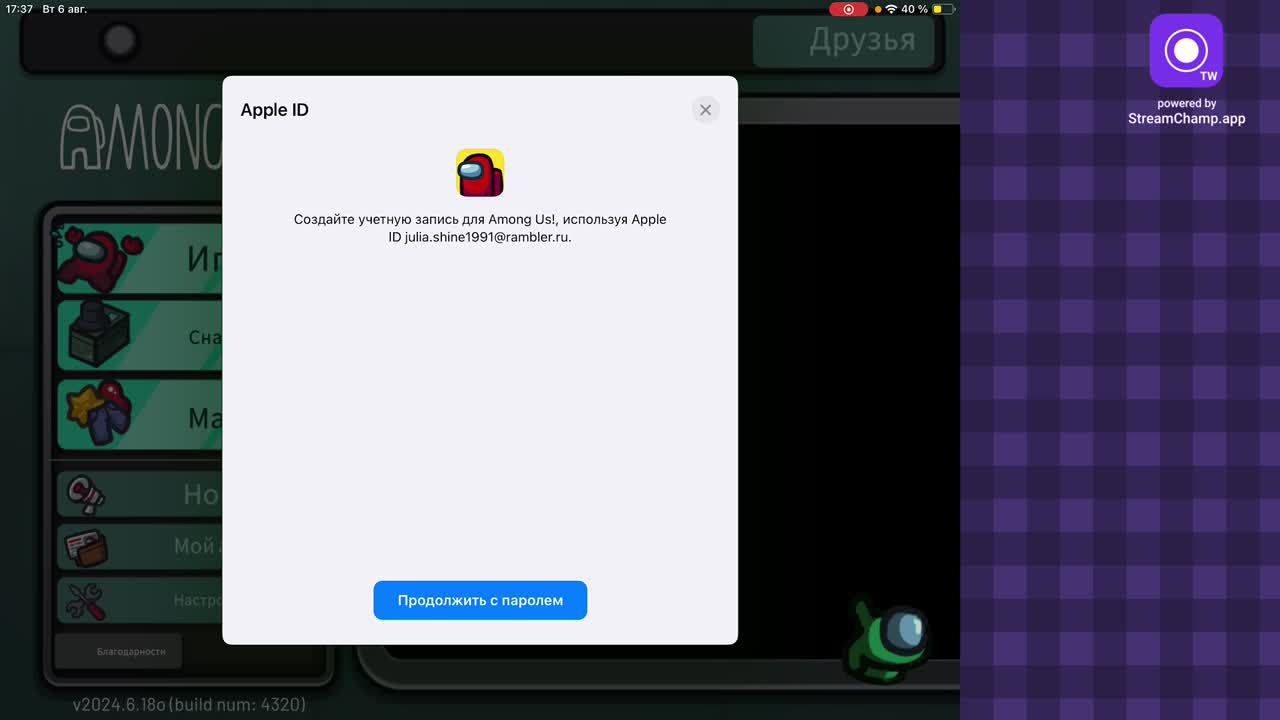Click the 17:37 clock in status bar
The image size is (1280, 720).
19,9
